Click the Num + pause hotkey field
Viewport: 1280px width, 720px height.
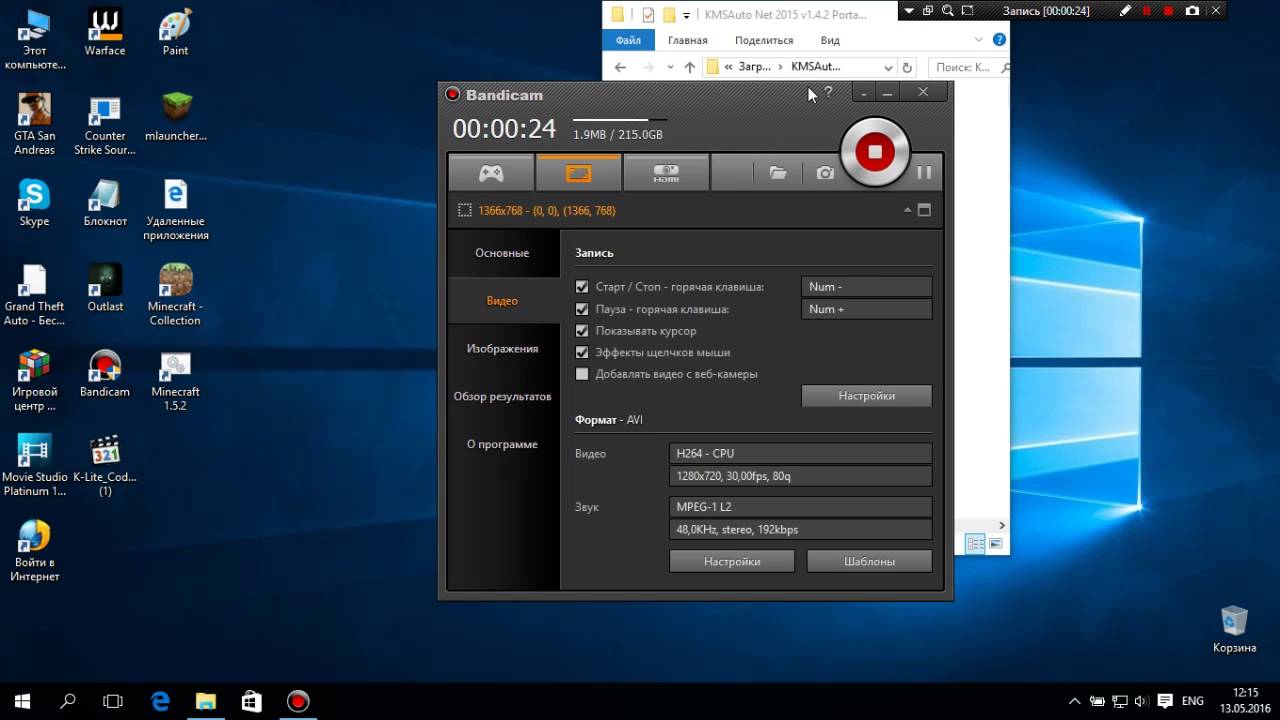[867, 309]
